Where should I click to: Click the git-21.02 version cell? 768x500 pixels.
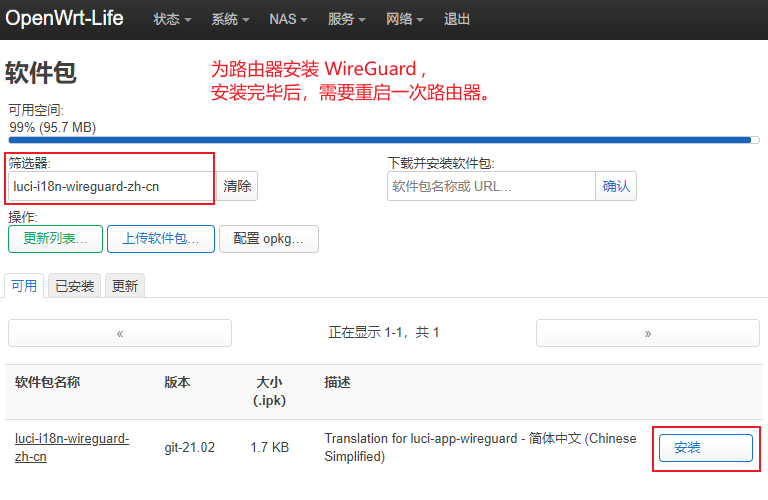tap(190, 447)
